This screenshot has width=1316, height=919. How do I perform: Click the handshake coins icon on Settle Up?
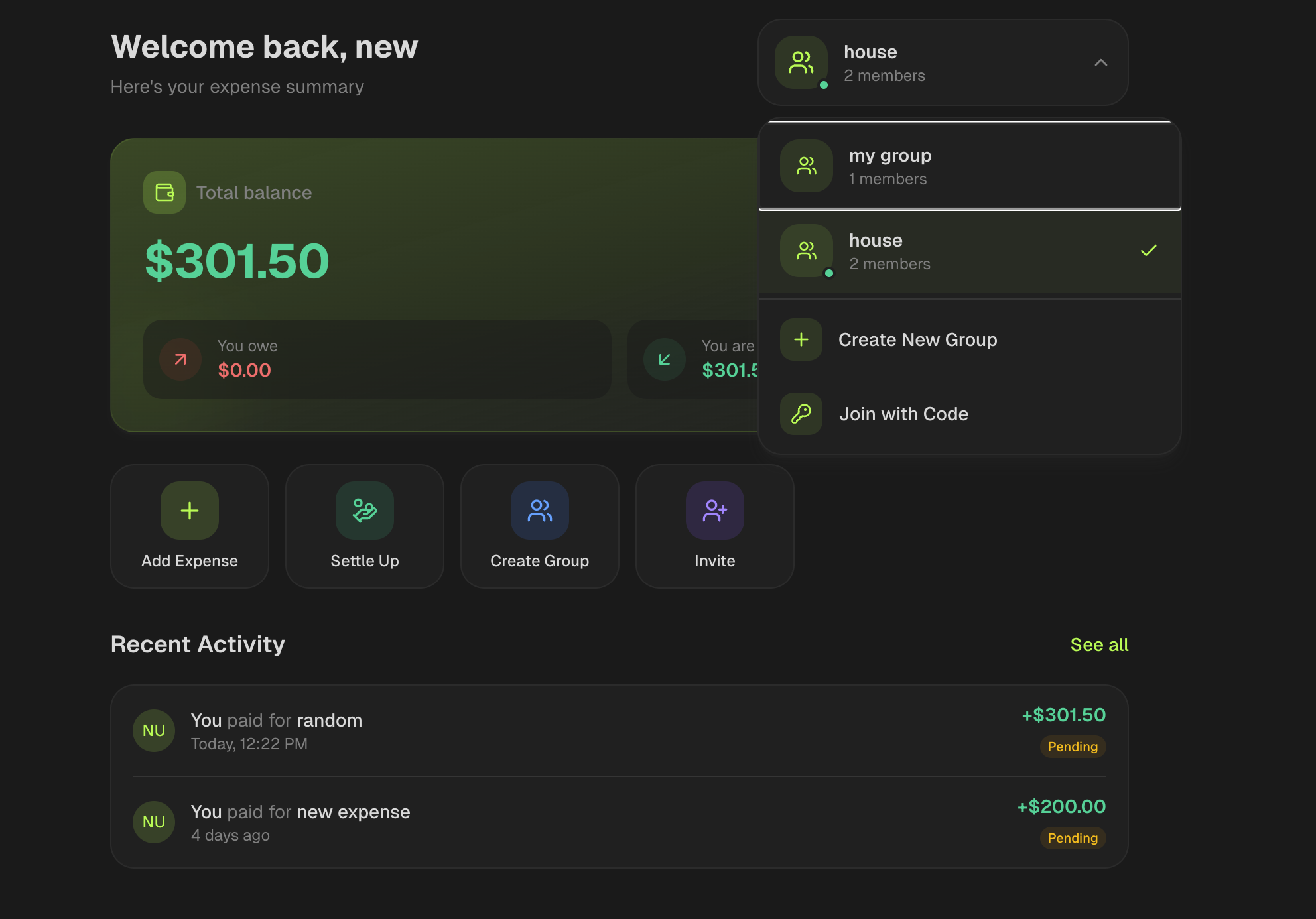[365, 511]
